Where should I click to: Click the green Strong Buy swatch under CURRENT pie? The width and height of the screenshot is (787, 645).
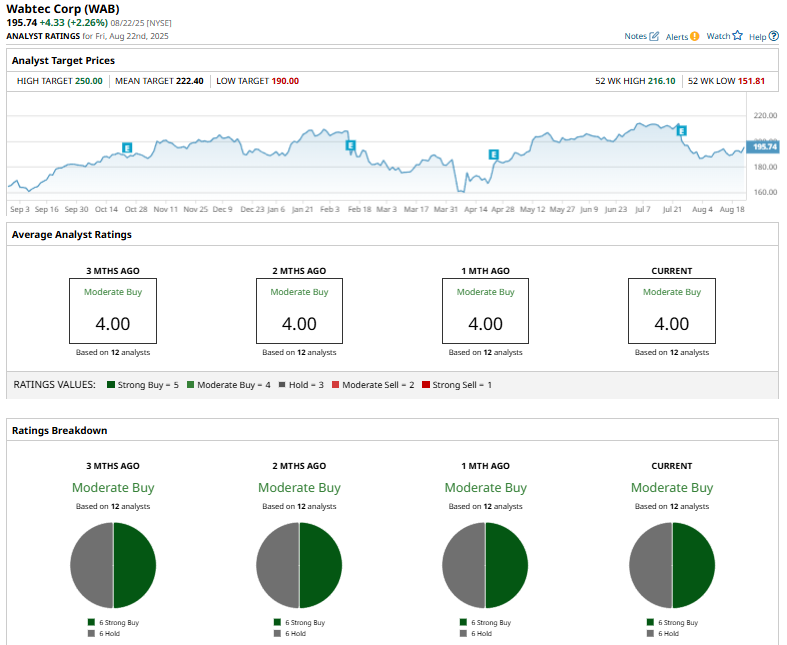650,622
